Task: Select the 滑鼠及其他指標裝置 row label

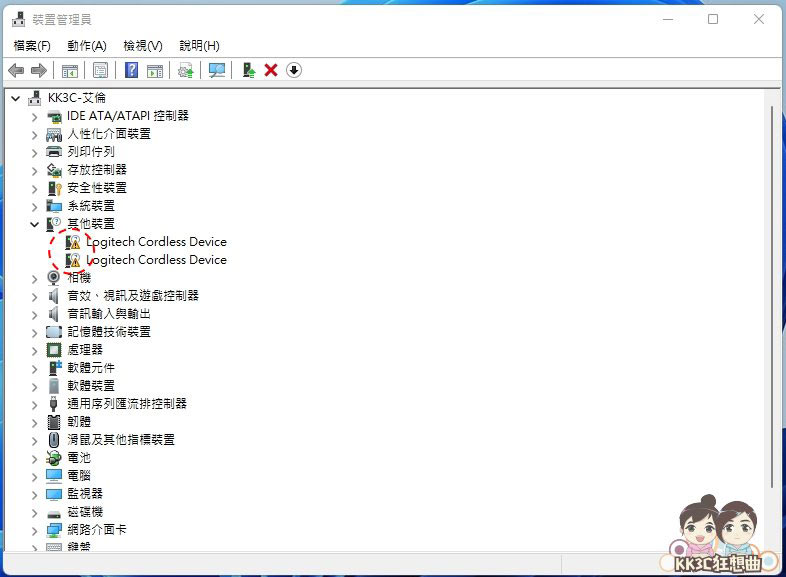Action: [121, 440]
